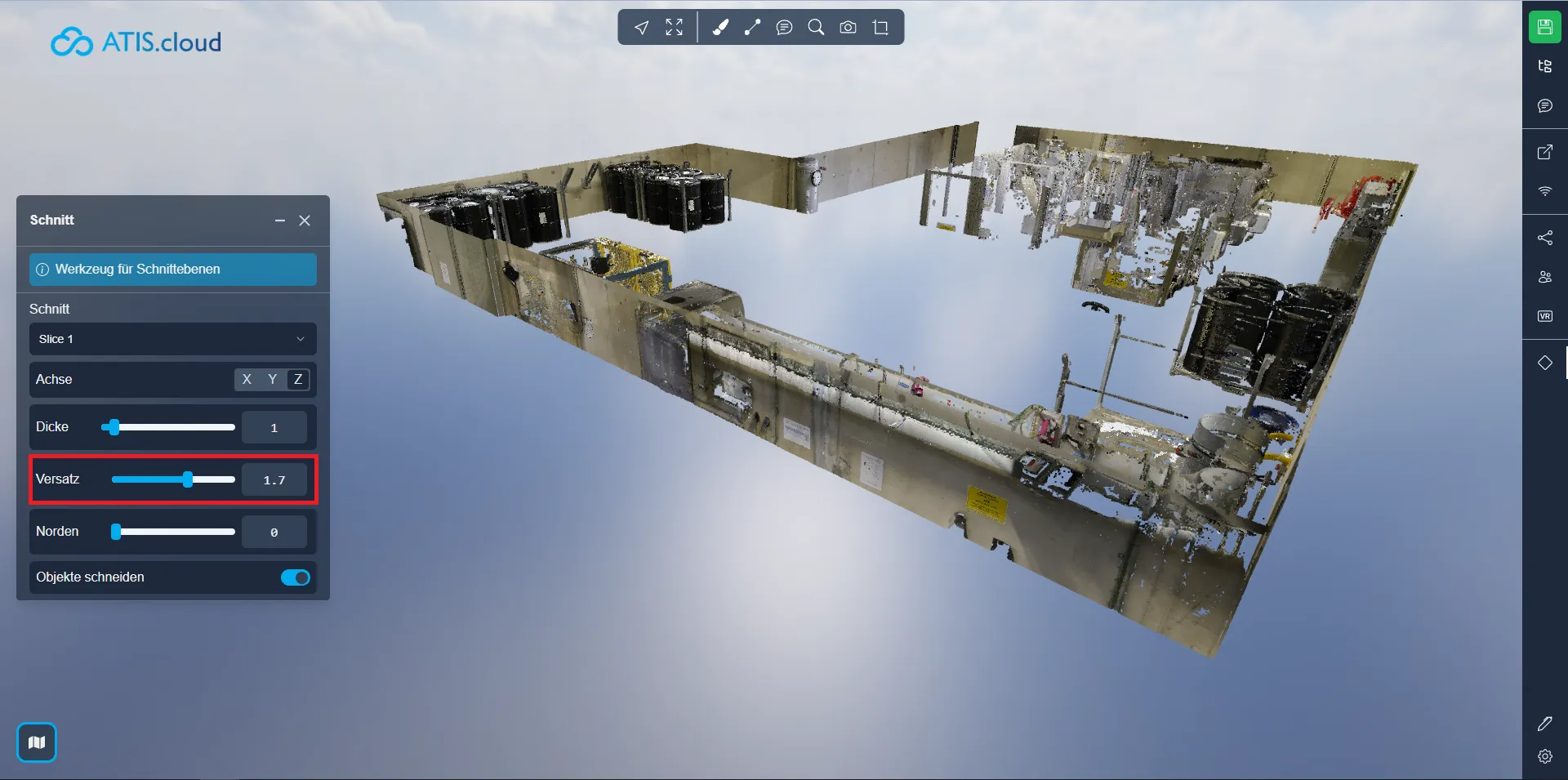
Task: Select X axis for Achse
Action: 247,379
